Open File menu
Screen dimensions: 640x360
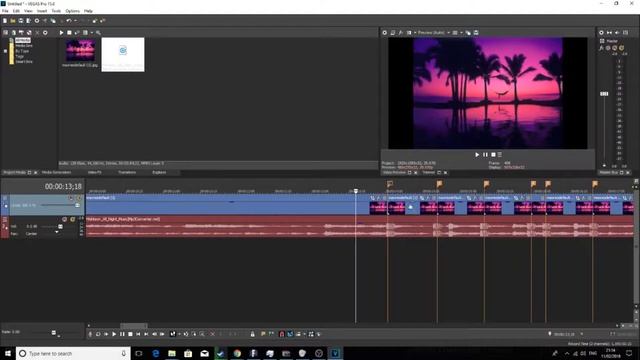(5, 11)
